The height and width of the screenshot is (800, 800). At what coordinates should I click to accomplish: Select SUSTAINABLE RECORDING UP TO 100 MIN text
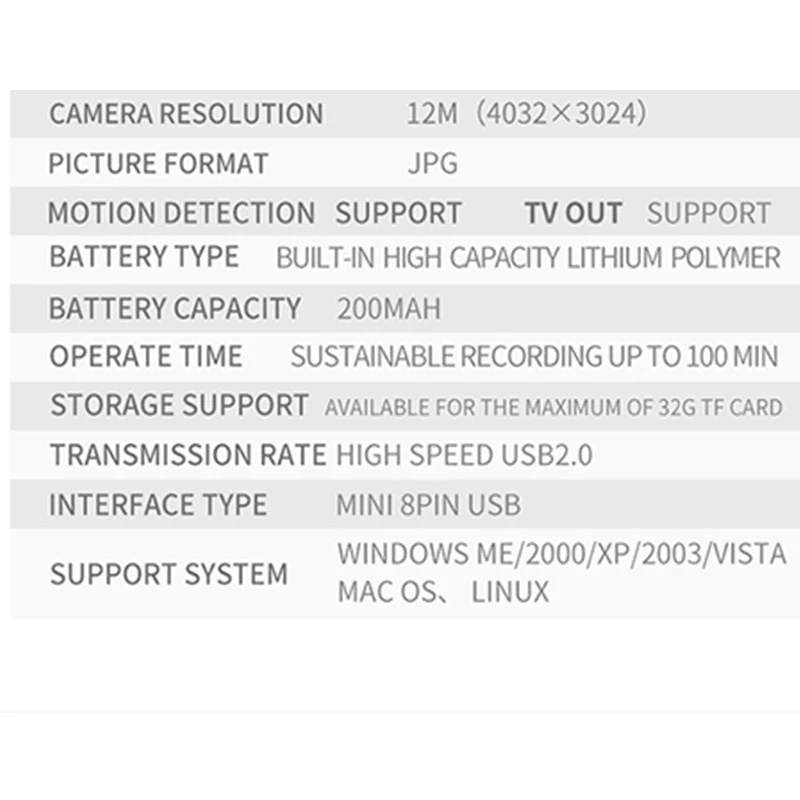[534, 356]
